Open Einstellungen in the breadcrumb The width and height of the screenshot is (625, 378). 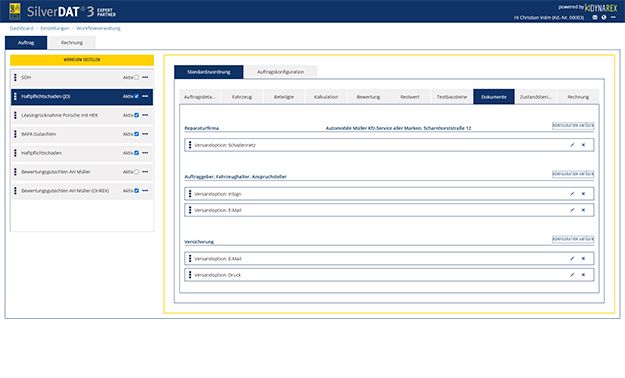click(55, 28)
